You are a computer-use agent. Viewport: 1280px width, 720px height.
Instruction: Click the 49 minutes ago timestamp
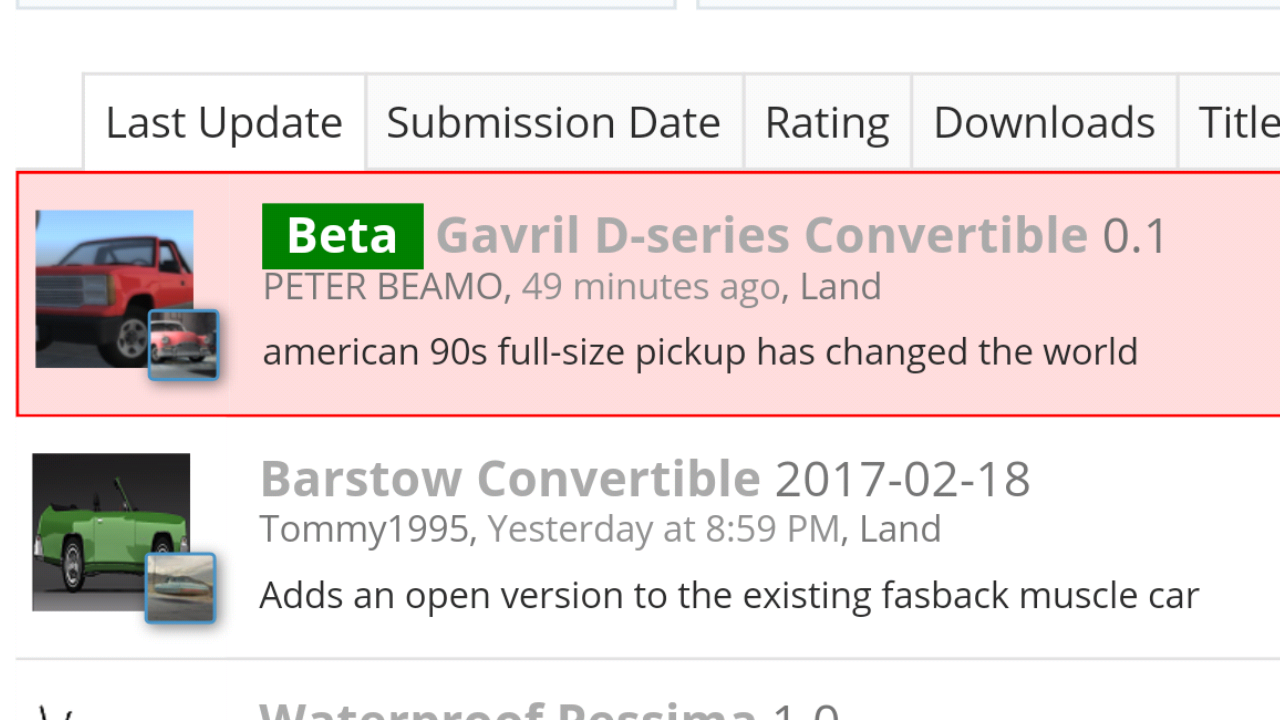pos(651,287)
